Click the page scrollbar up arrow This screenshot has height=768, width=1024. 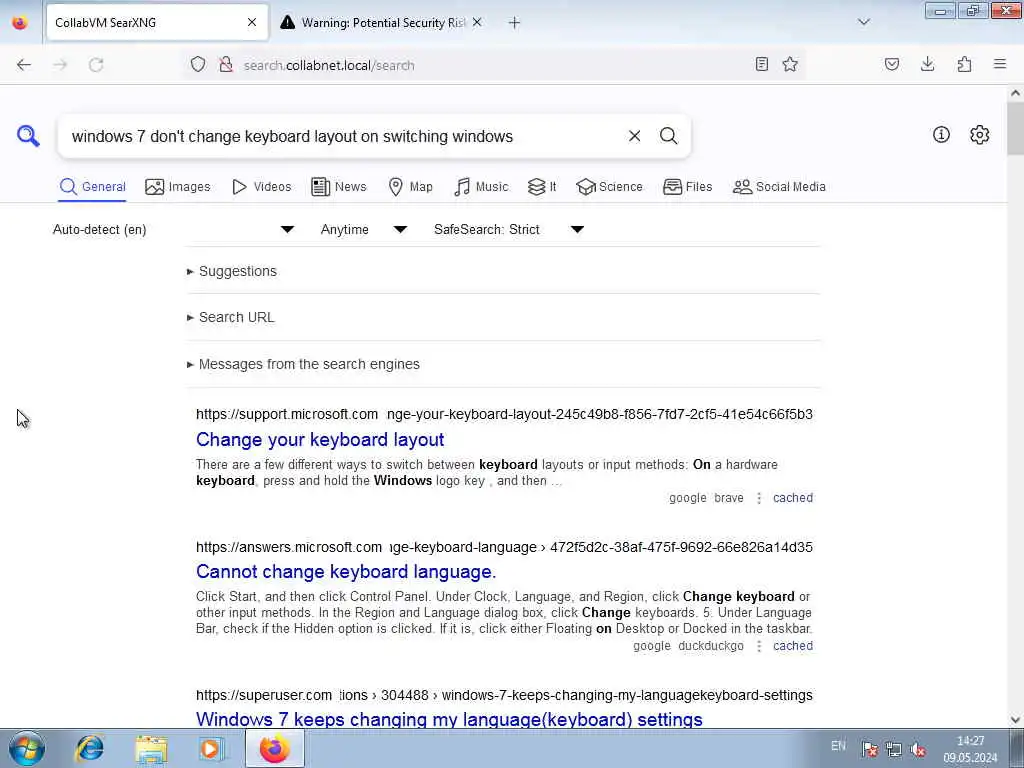pyautogui.click(x=1016, y=93)
